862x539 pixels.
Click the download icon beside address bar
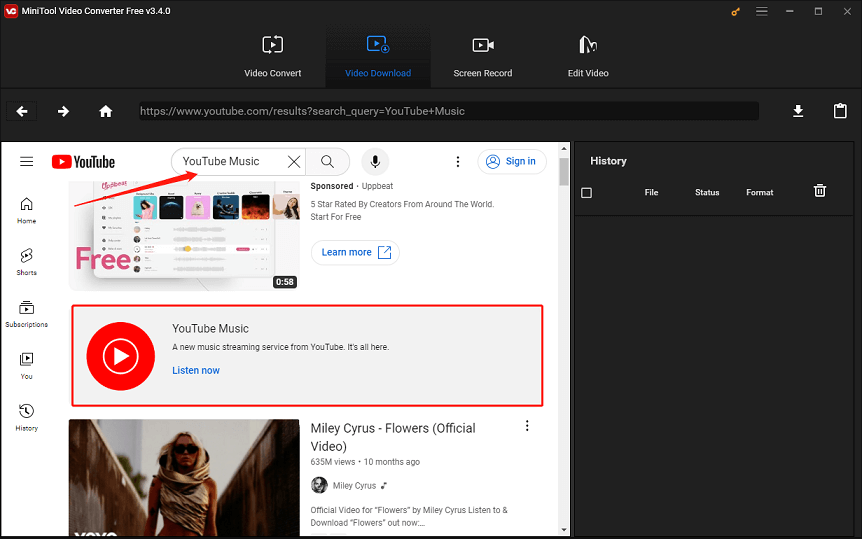798,111
